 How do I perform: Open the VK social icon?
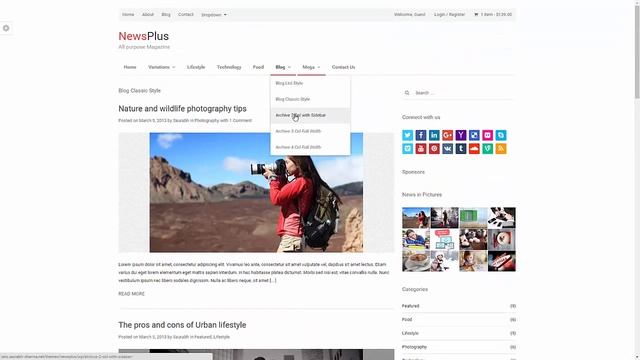point(447,149)
